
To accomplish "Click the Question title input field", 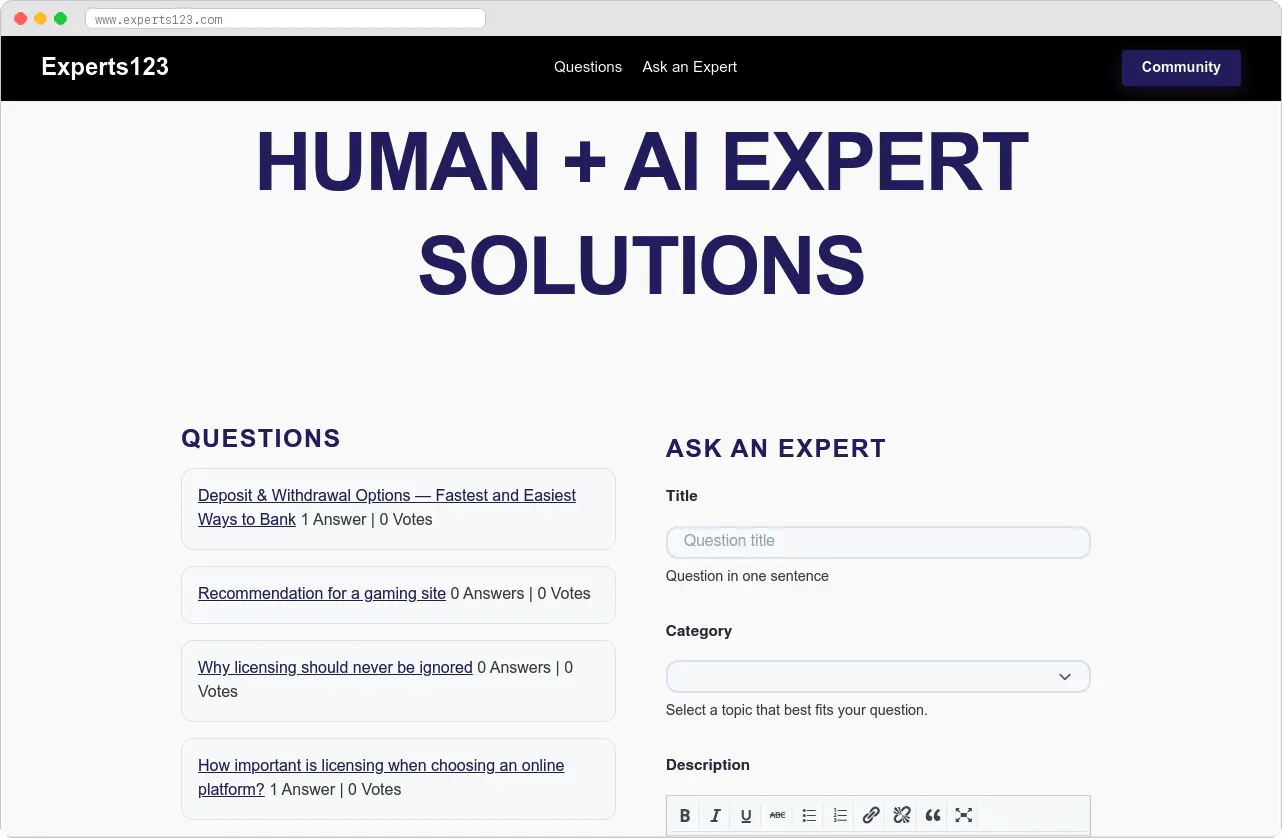I will click(878, 542).
